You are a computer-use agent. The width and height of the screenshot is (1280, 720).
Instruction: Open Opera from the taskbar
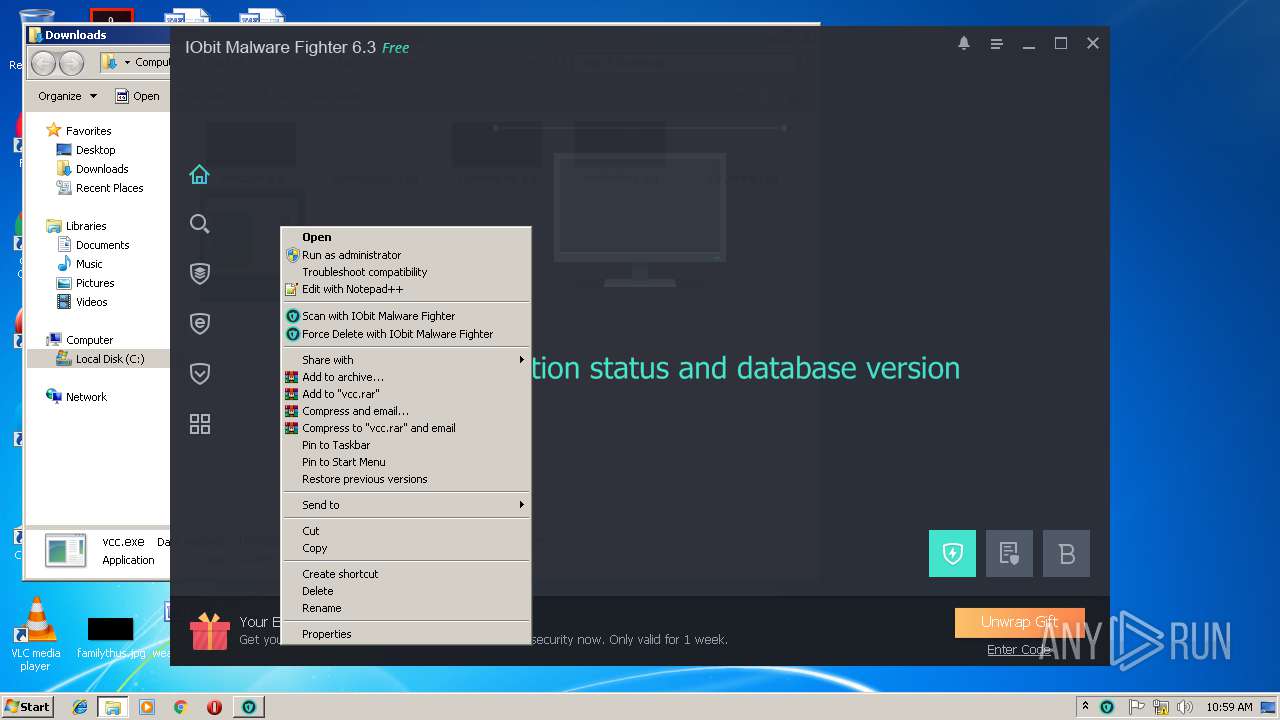click(214, 707)
